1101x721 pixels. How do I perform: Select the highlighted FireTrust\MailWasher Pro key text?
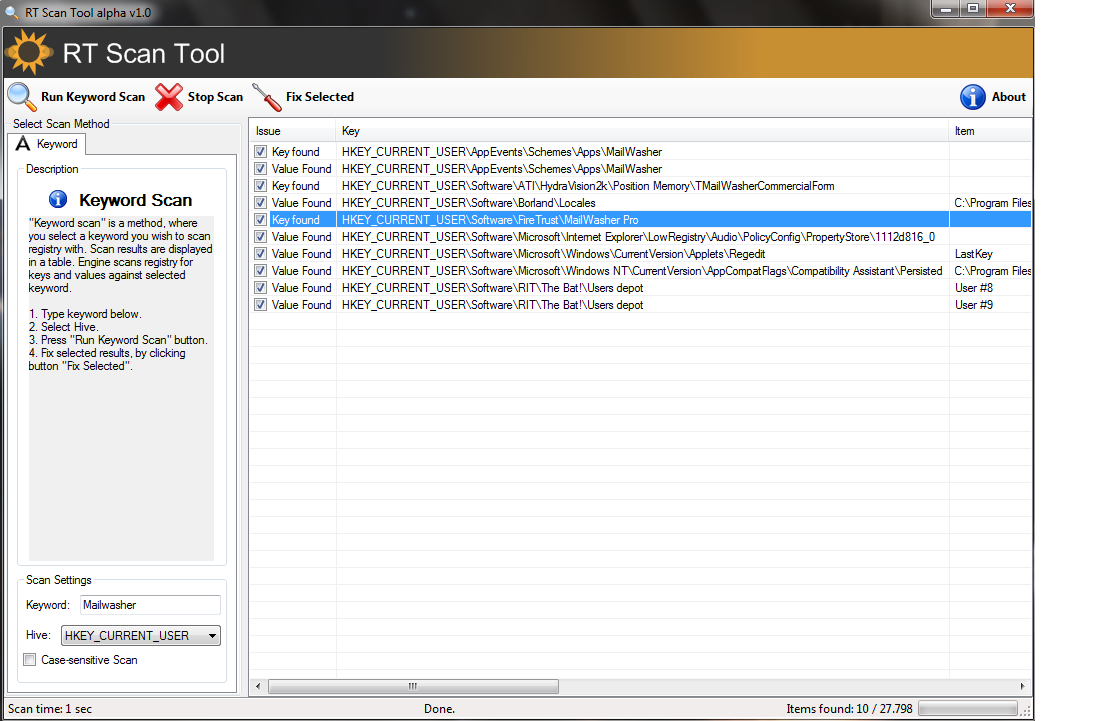click(490, 220)
